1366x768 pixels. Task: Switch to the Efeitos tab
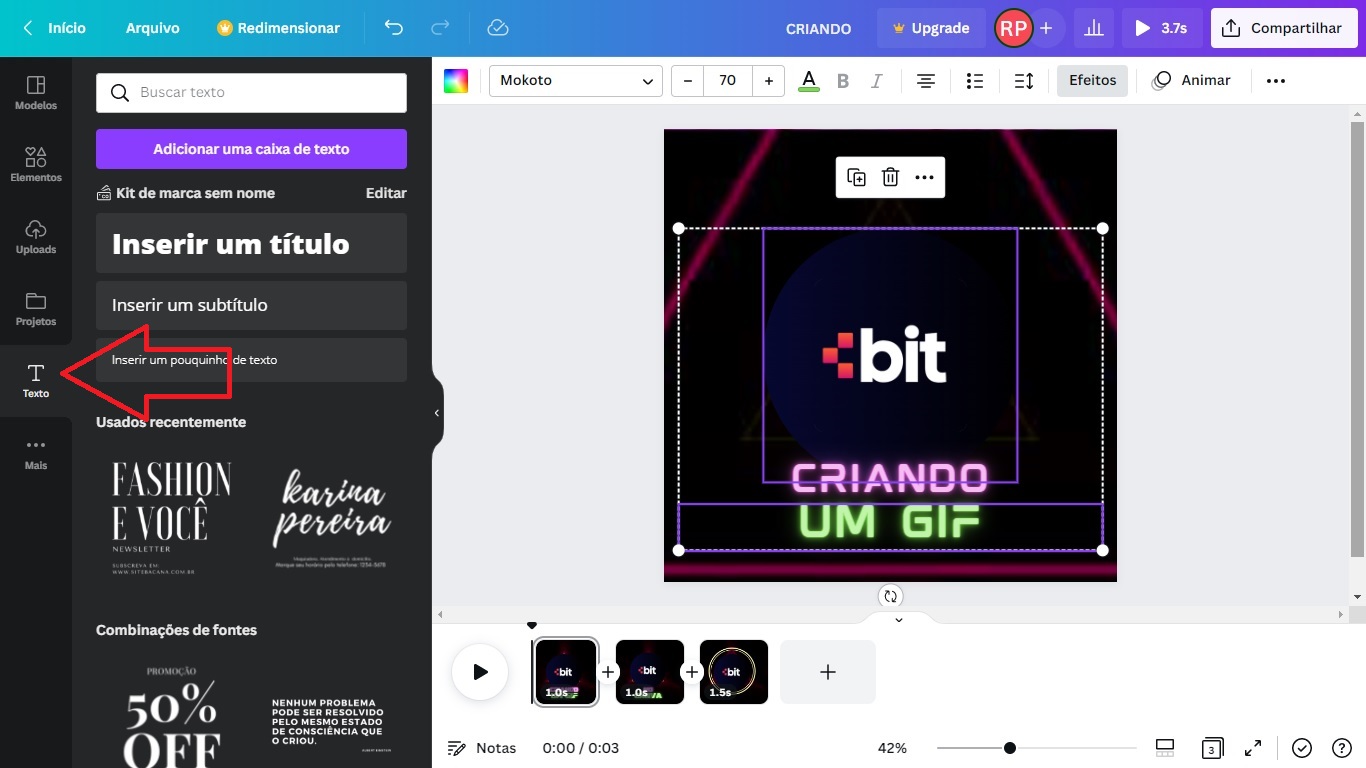coord(1092,80)
